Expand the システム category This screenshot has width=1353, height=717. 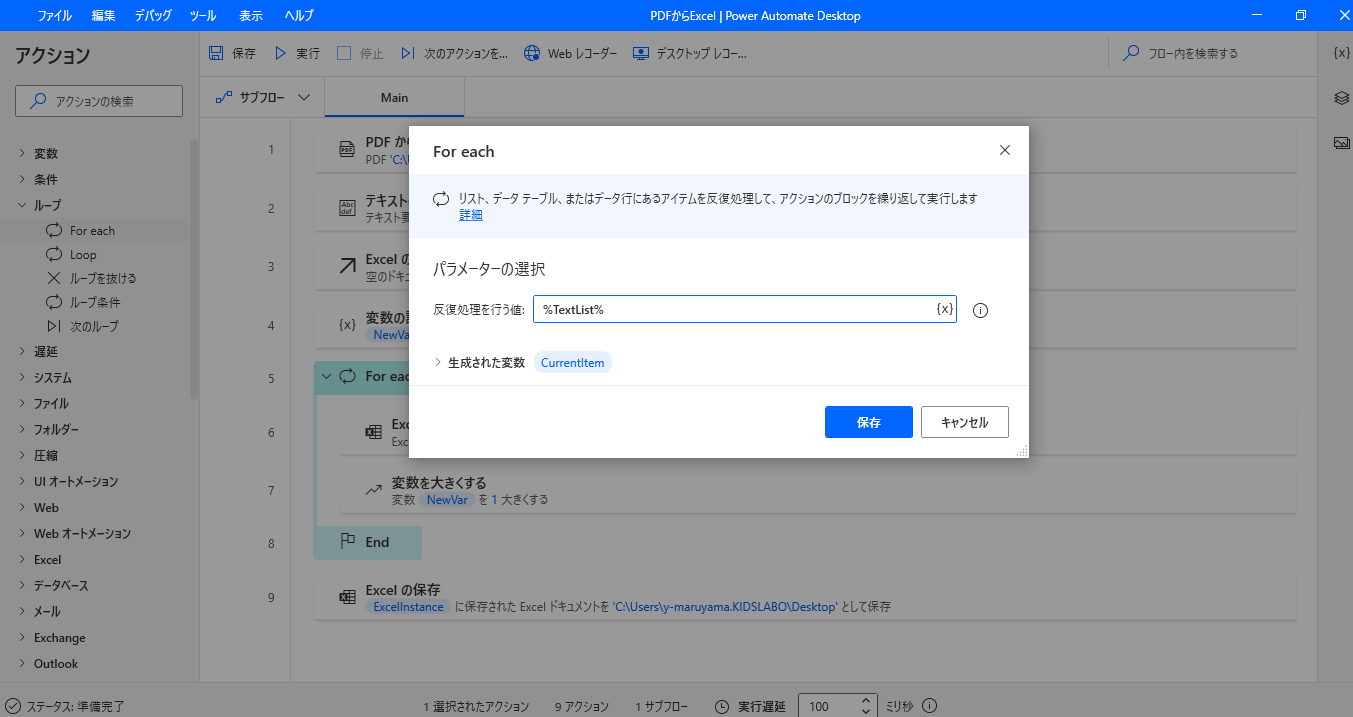point(22,377)
